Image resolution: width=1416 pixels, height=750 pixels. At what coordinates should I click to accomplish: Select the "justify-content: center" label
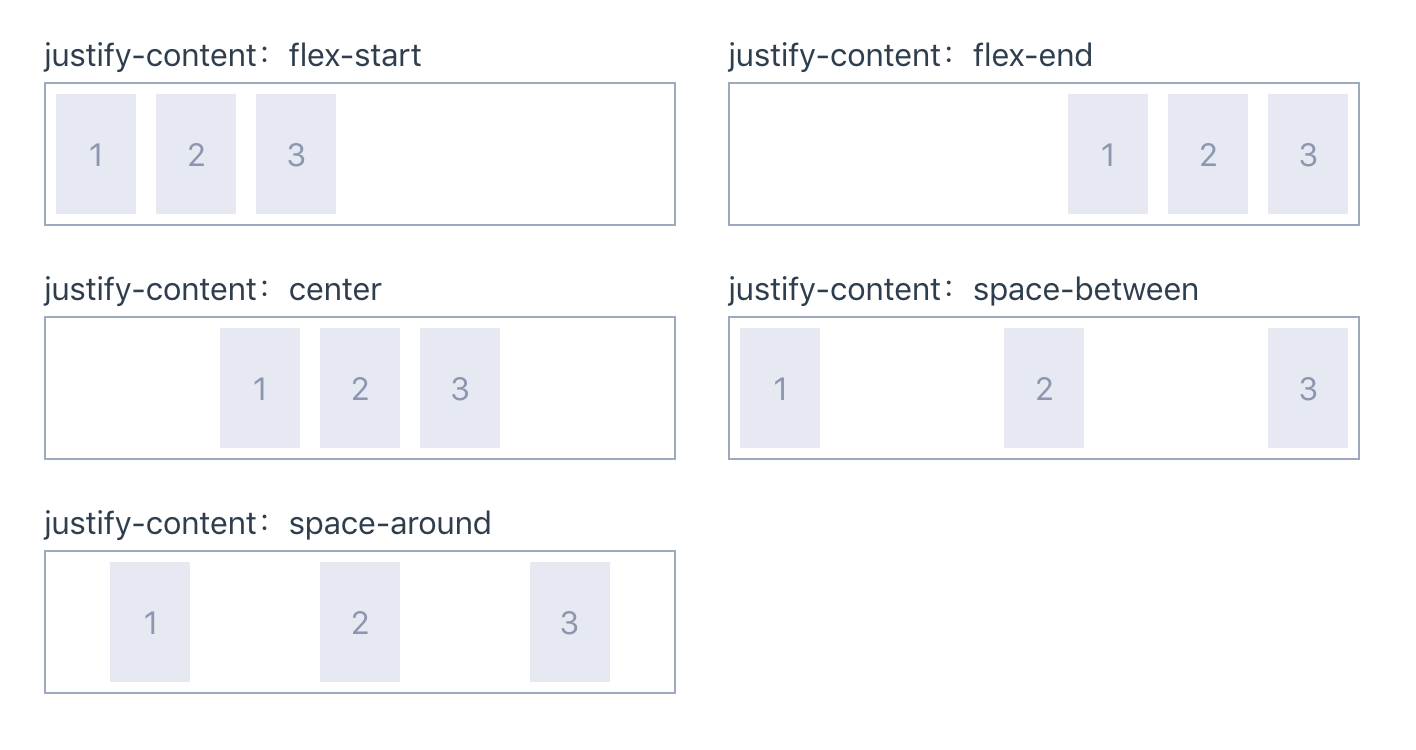pyautogui.click(x=213, y=290)
